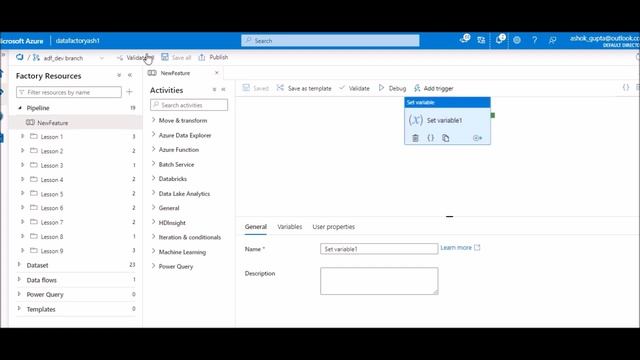Open the ashok_gupta account menu
Screen dimensions: 640x360
pyautogui.click(x=604, y=40)
